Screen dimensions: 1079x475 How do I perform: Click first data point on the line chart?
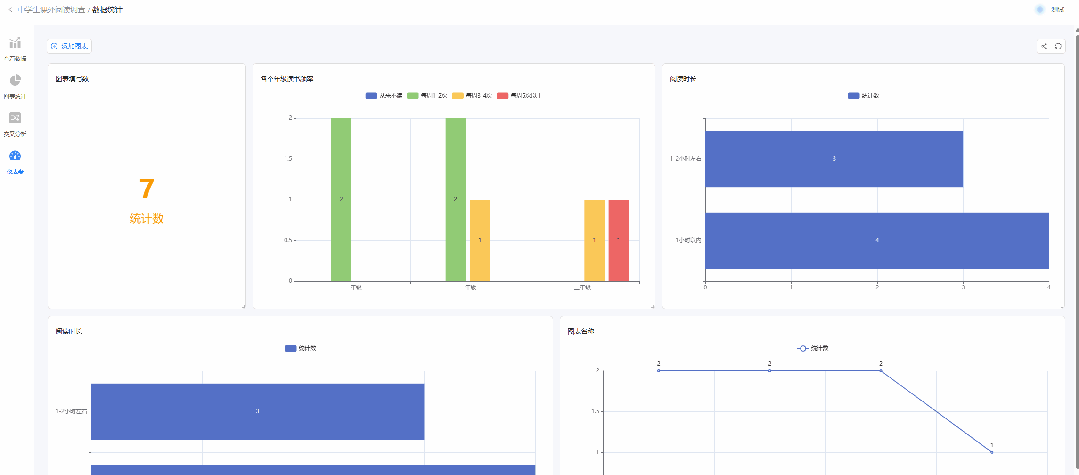point(659,370)
